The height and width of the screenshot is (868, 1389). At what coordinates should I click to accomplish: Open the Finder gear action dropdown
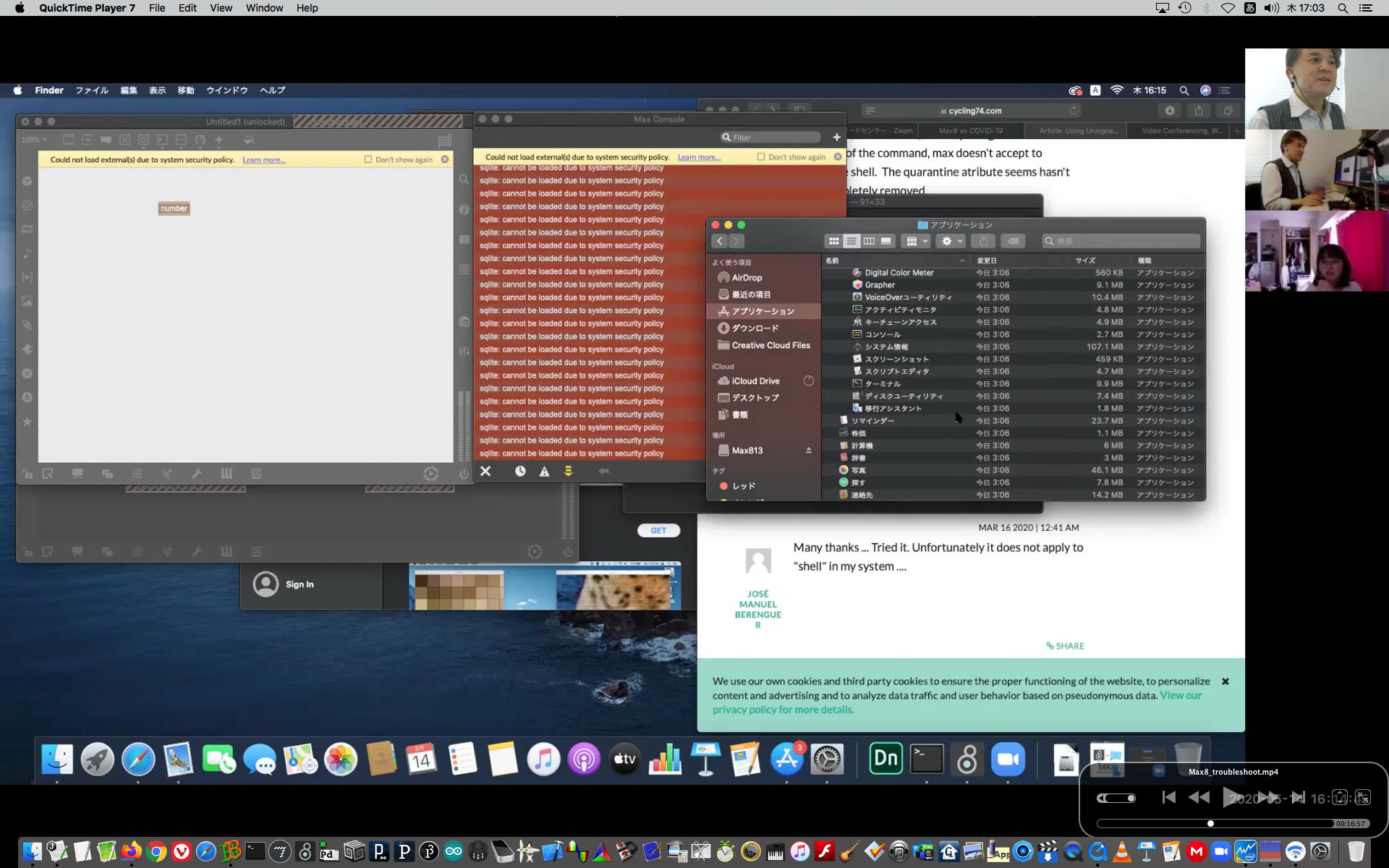(951, 241)
